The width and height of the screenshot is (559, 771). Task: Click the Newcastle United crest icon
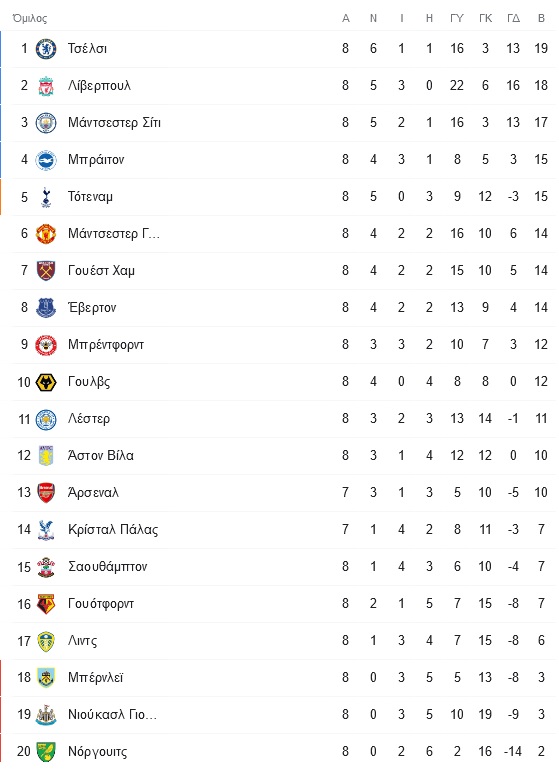point(46,714)
